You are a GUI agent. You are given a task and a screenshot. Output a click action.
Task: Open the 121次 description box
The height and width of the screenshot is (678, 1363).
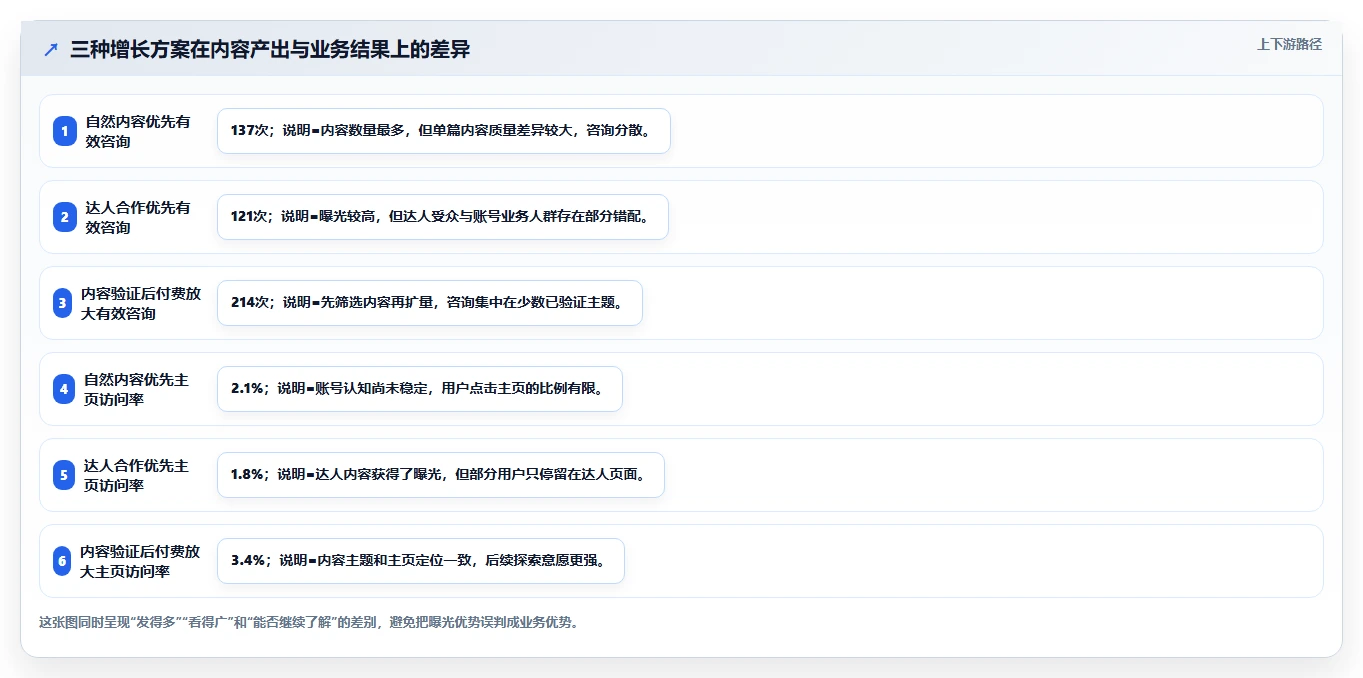(443, 217)
